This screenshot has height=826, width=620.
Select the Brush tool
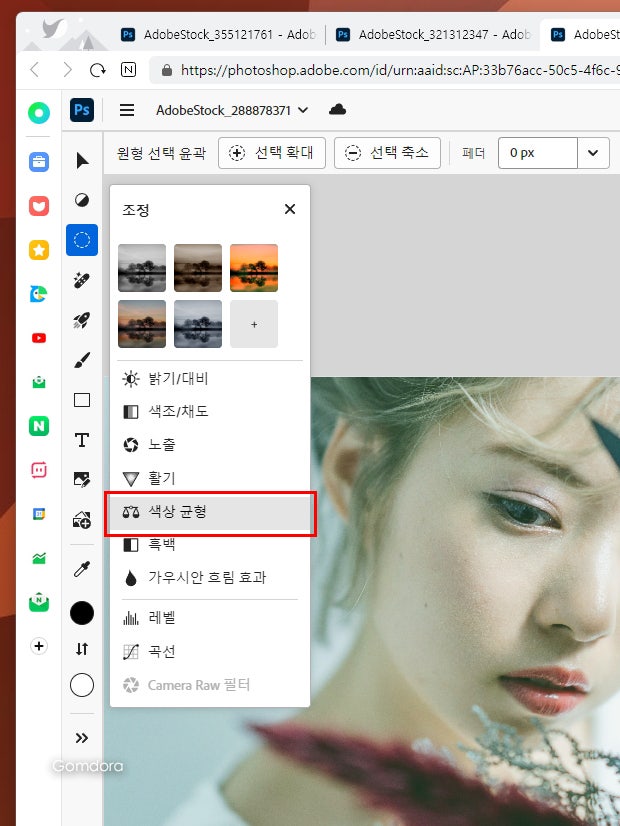(x=82, y=360)
